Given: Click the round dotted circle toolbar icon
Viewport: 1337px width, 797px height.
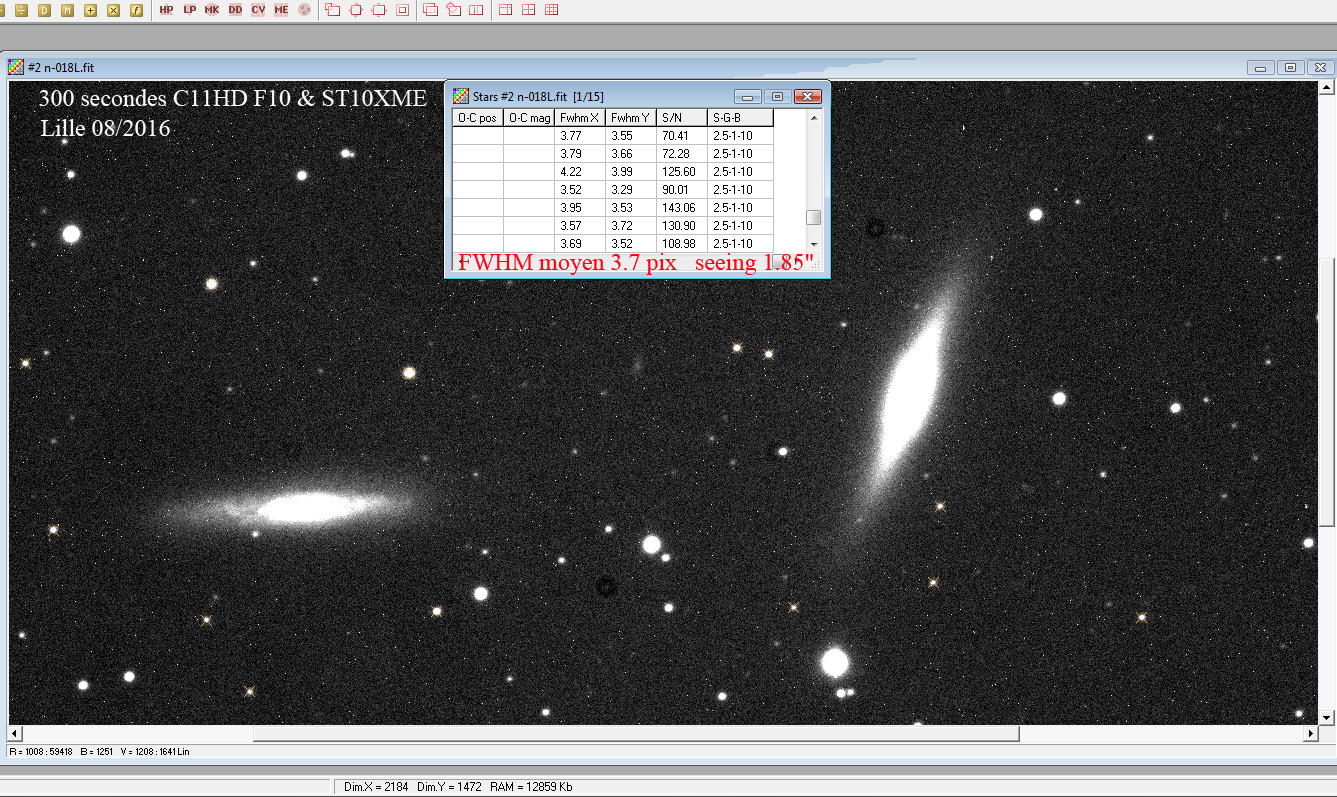Looking at the screenshot, I should tap(304, 9).
